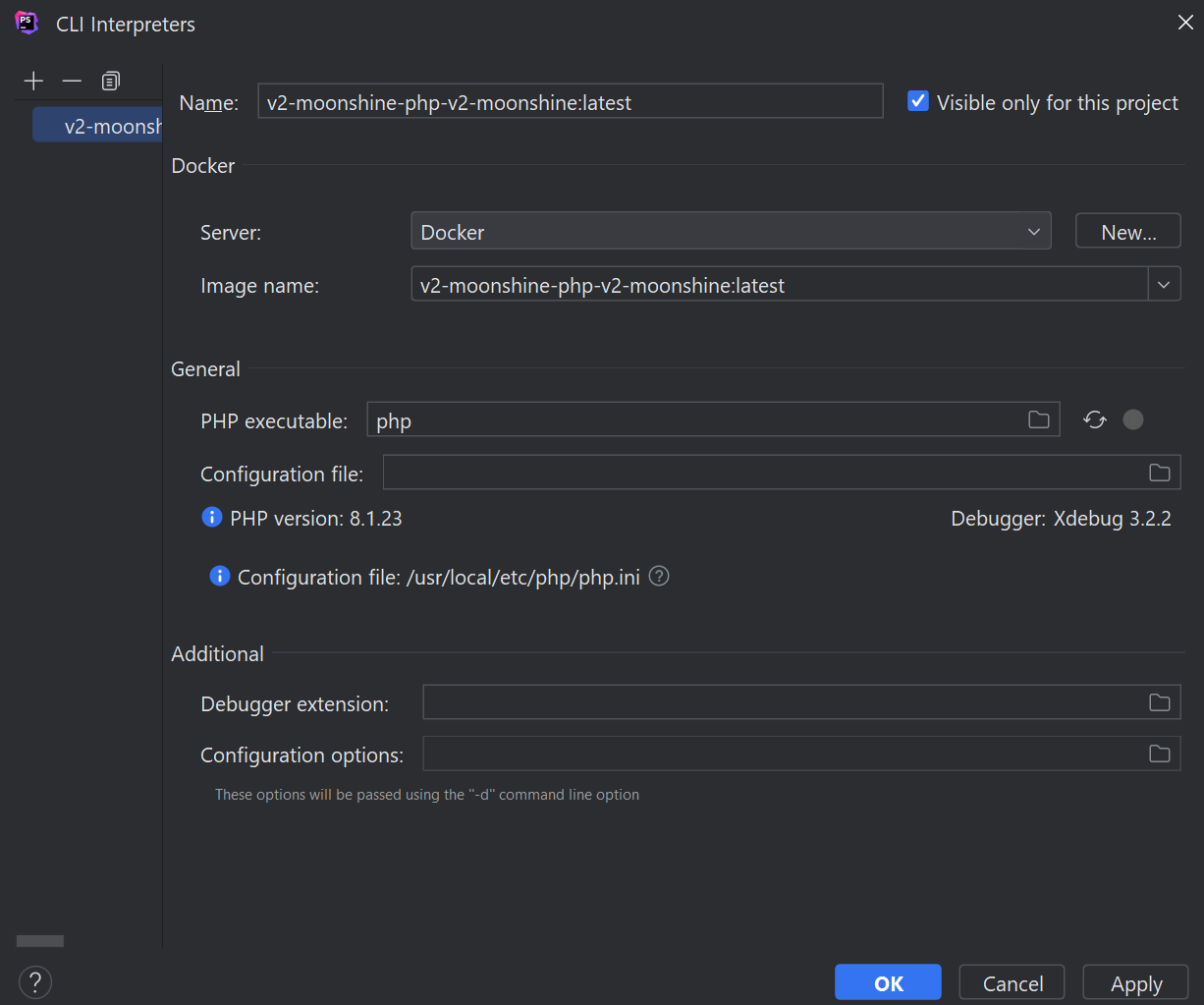Click the '/usr/local/etc/php/php.ini' path text

523,577
